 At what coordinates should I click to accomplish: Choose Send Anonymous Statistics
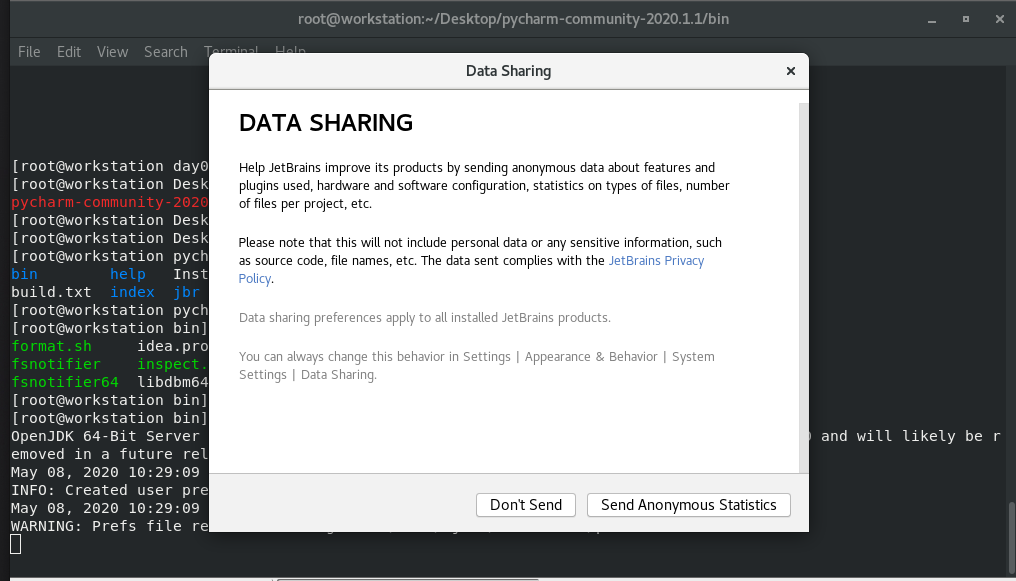tap(688, 505)
